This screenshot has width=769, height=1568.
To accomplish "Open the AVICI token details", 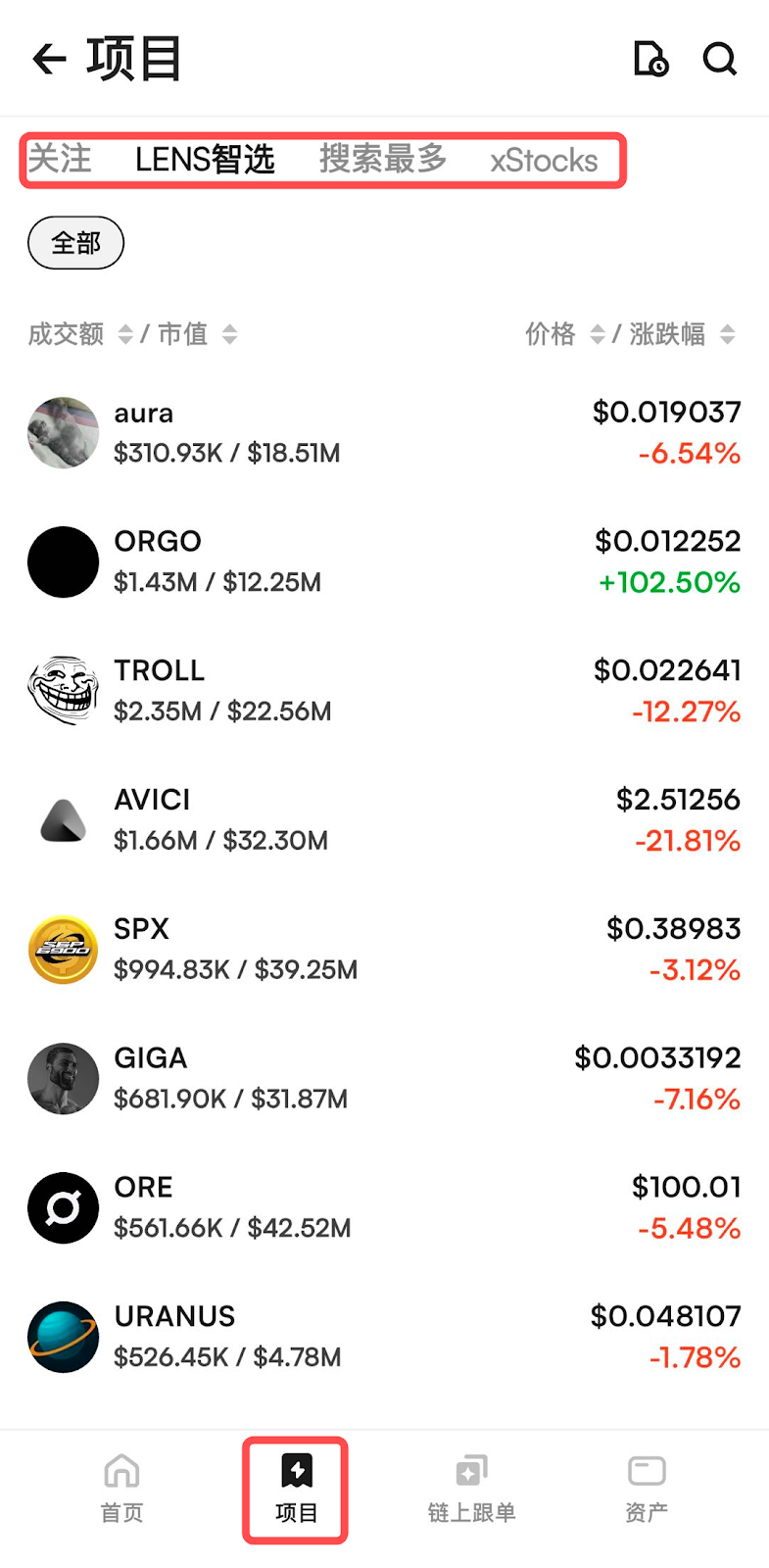I will (384, 820).
